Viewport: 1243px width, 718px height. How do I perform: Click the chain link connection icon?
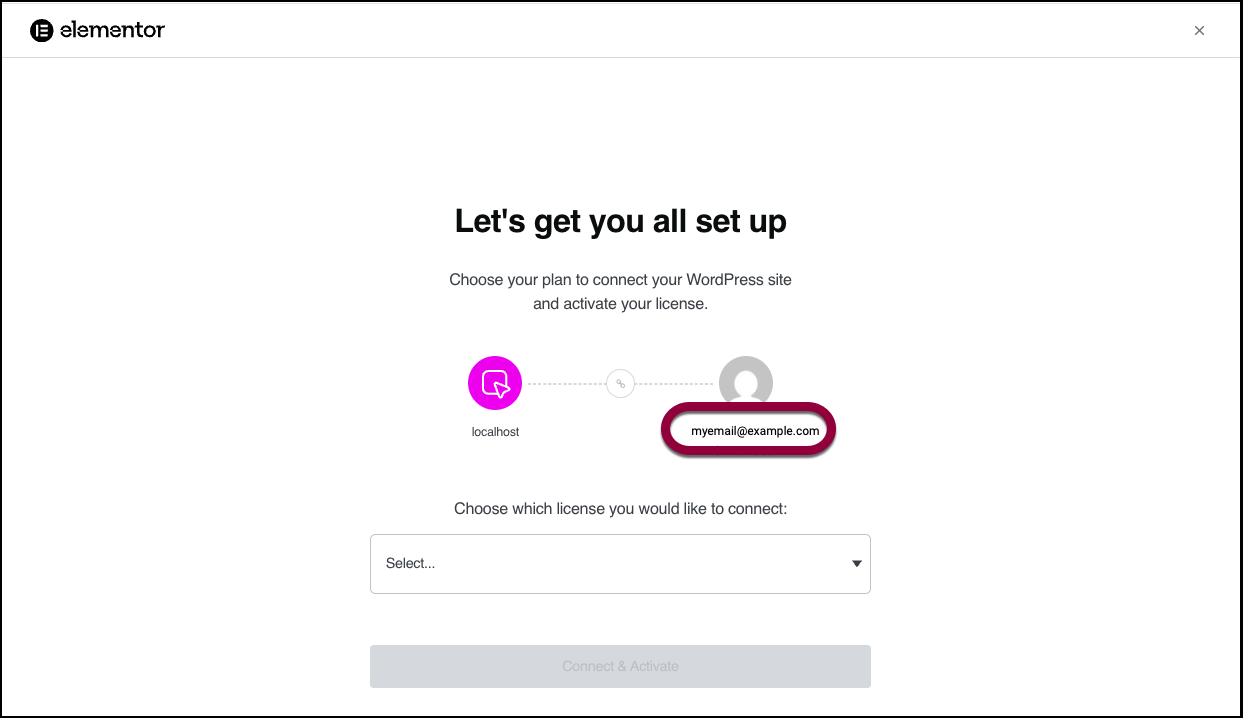point(620,383)
